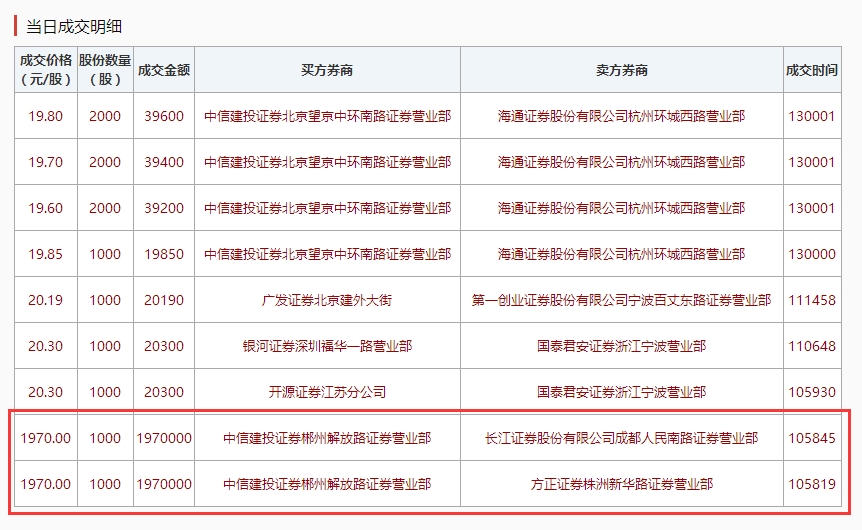Viewport: 862px width, 530px height.
Task: Select the price cell 19.60
Action: pos(46,208)
